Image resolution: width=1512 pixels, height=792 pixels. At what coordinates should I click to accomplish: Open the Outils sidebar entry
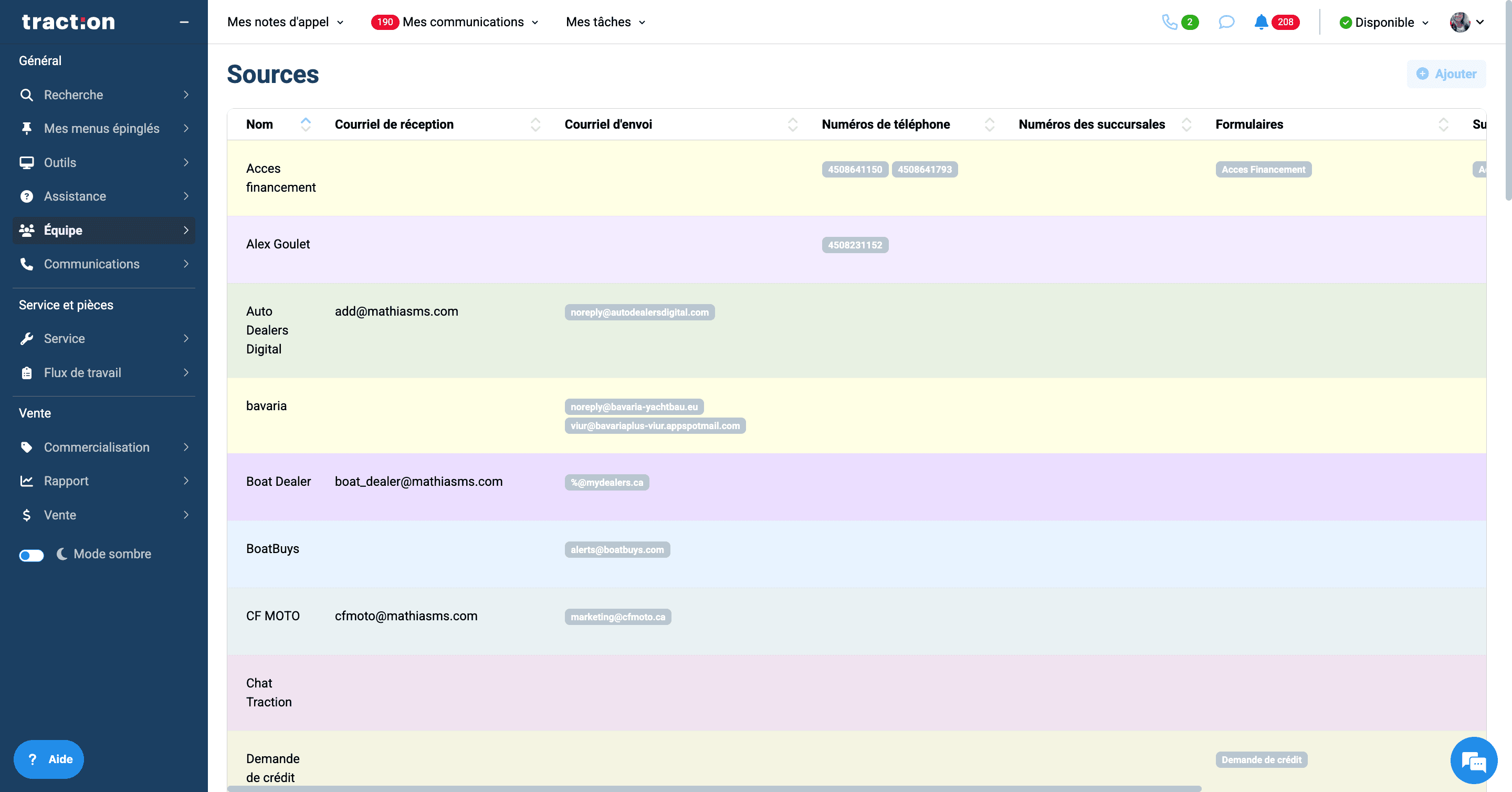coord(104,162)
